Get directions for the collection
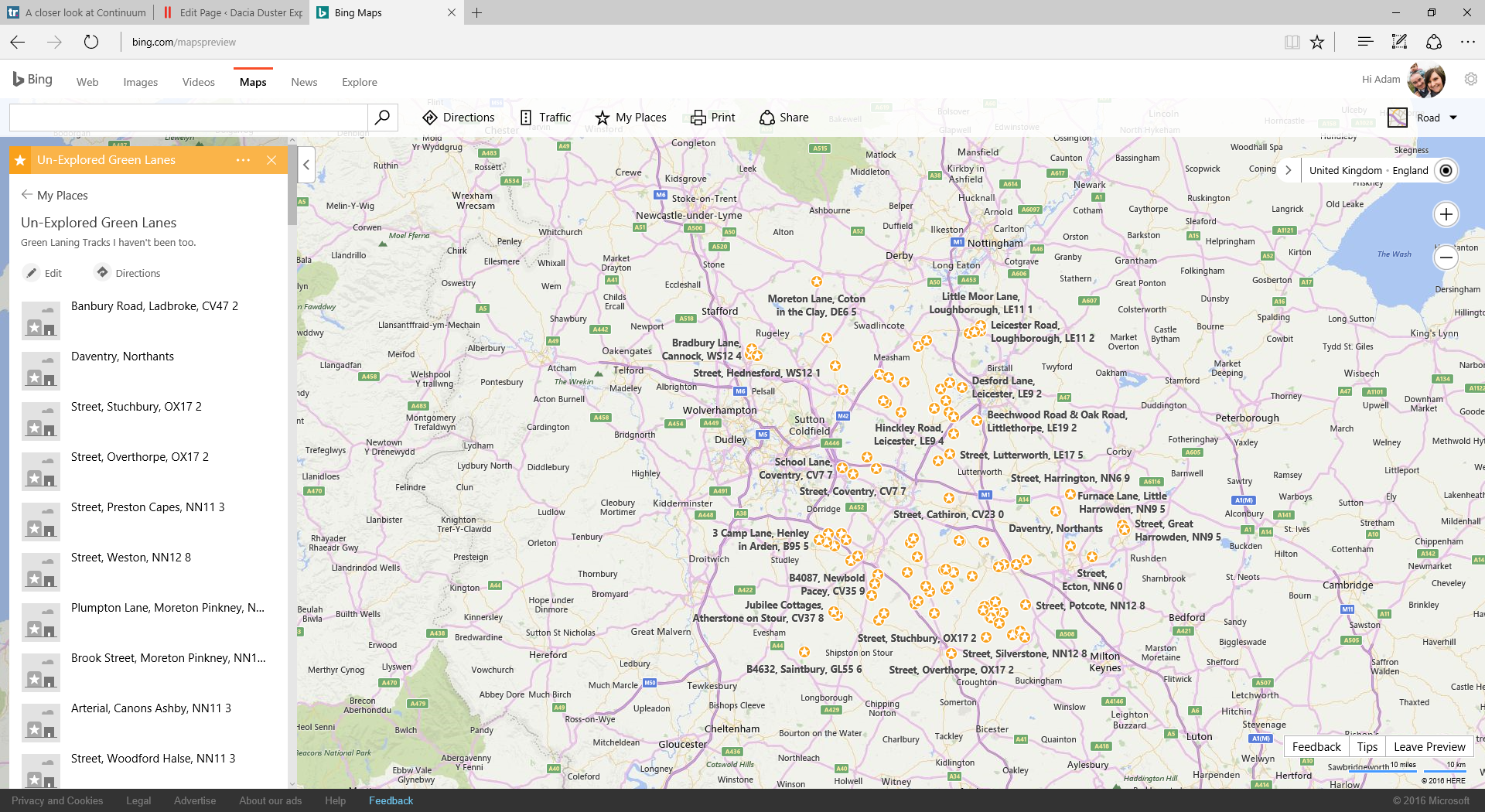 (128, 273)
